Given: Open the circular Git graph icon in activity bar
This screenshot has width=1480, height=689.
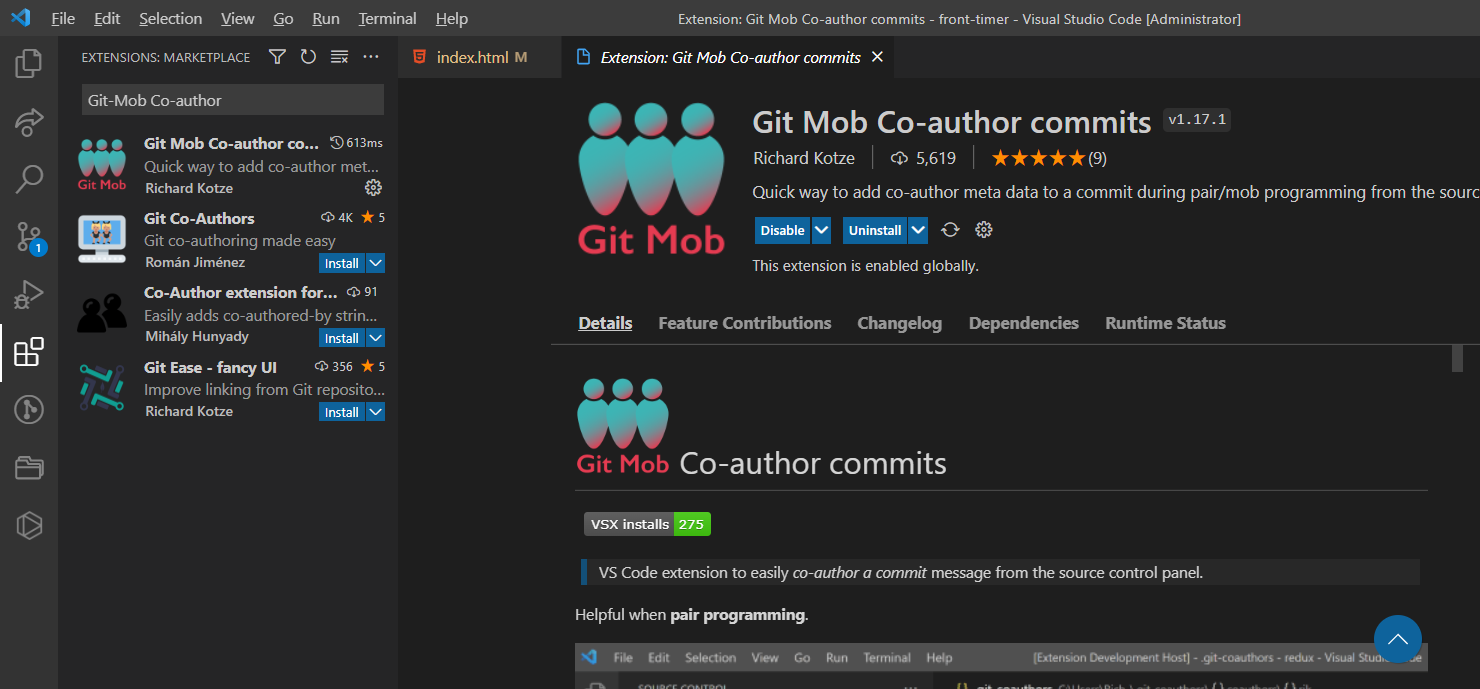Looking at the screenshot, I should (29, 410).
